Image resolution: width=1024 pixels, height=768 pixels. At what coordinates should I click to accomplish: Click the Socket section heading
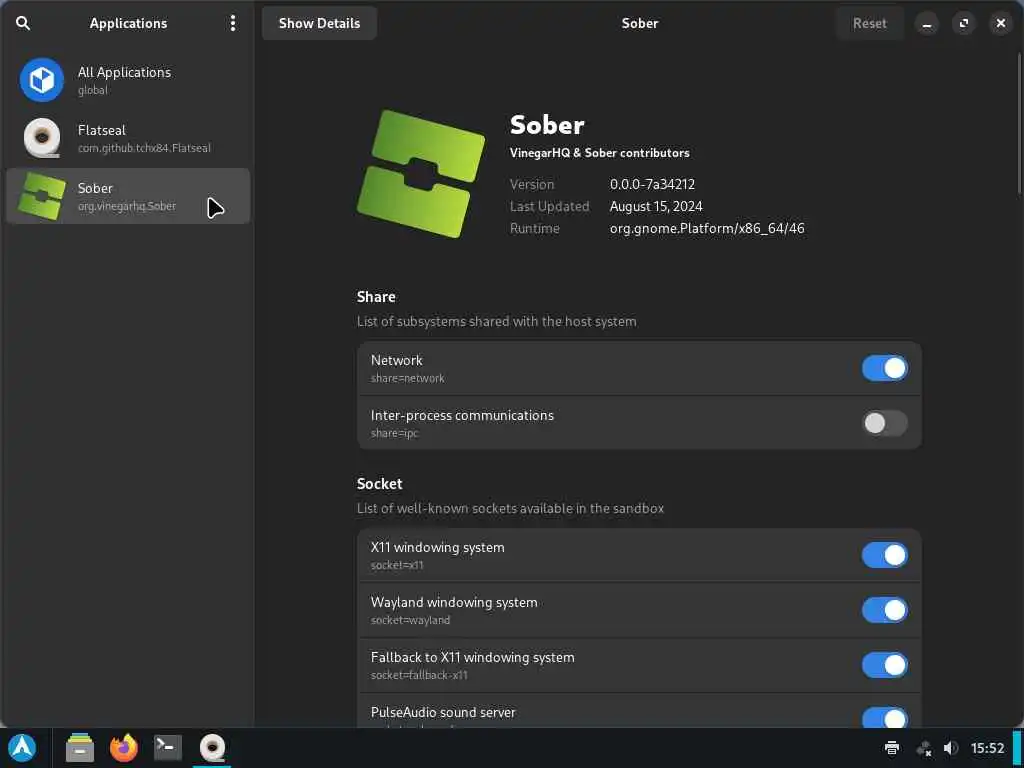(379, 484)
